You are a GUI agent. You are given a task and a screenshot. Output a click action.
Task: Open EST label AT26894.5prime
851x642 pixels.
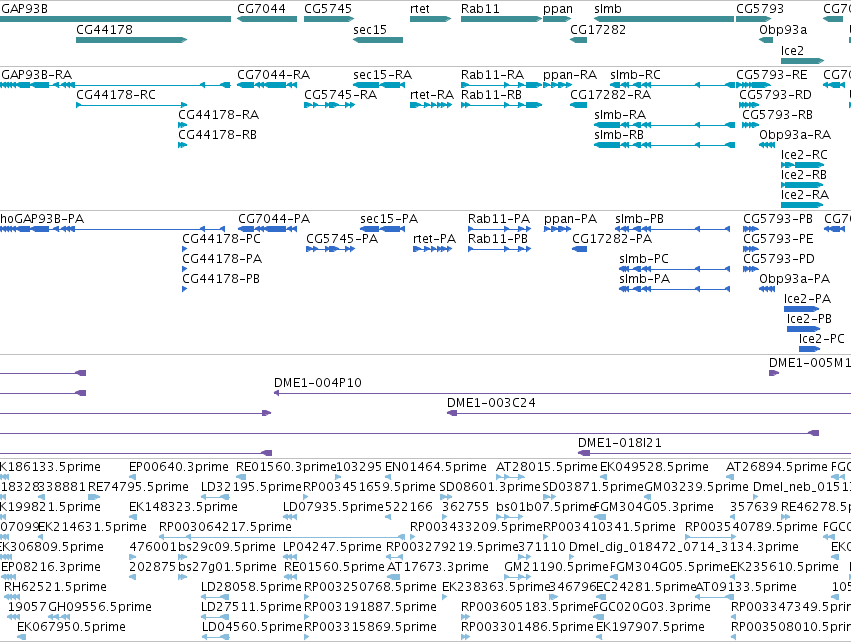777,467
